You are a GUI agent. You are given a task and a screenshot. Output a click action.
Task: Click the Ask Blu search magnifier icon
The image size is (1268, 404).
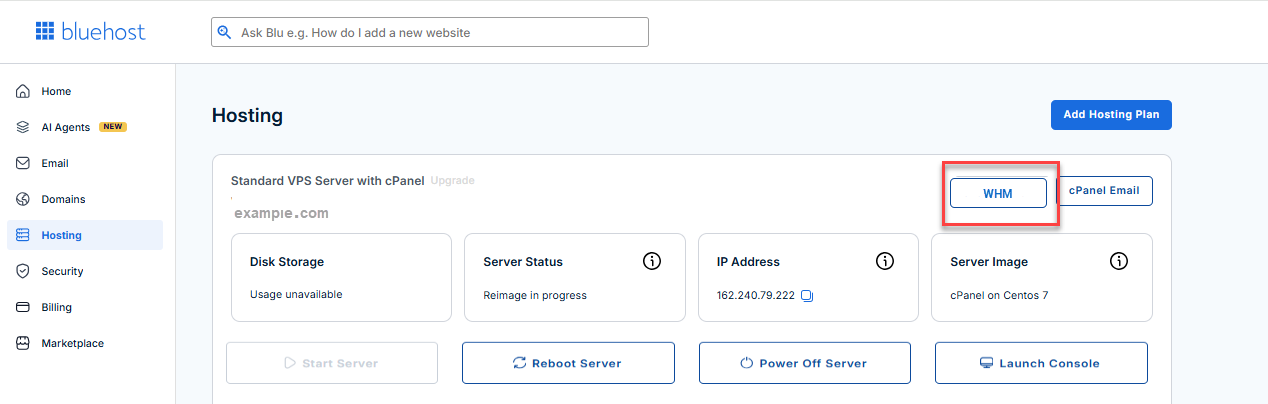pos(225,32)
